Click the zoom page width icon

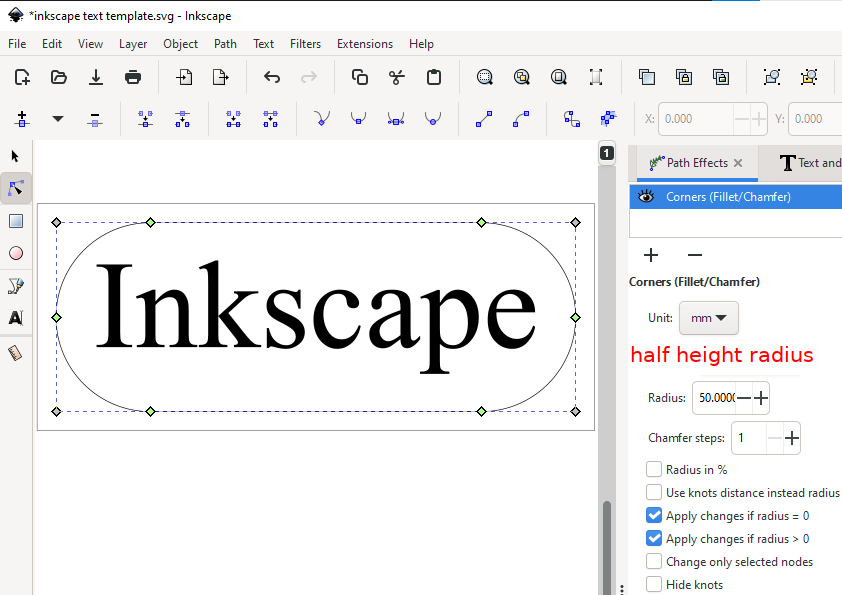(596, 77)
